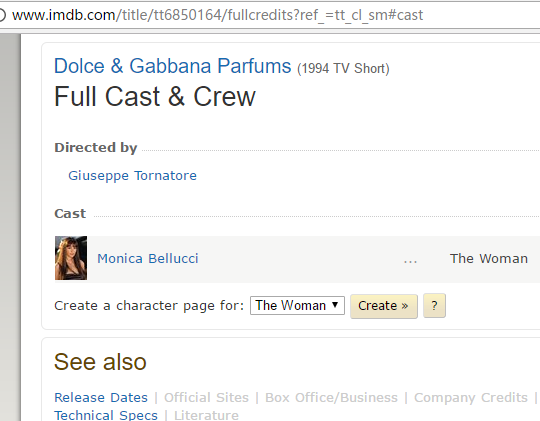
Task: Open the Technical Specs link
Action: 106,415
